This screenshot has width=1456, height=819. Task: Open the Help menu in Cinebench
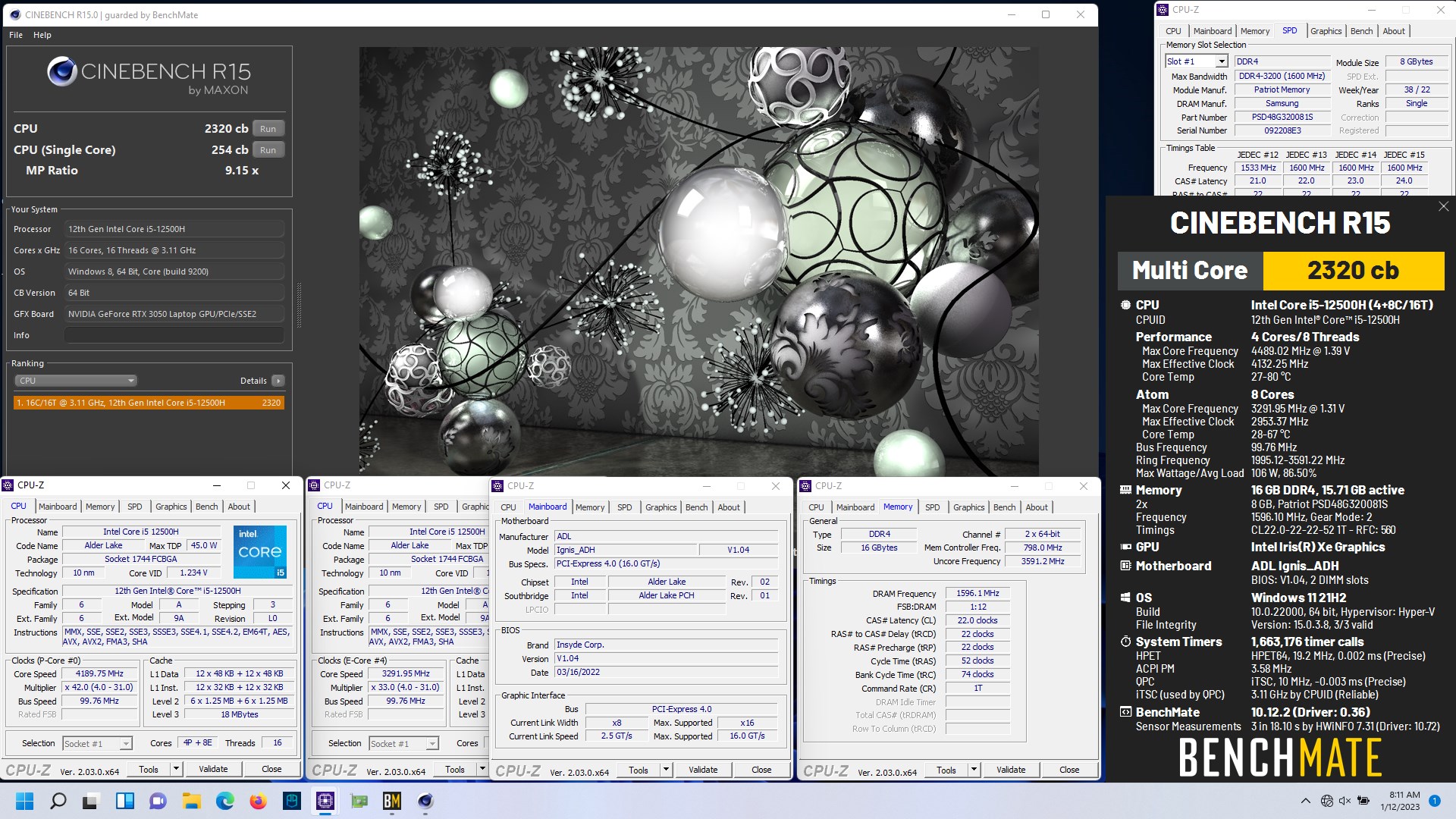(42, 35)
